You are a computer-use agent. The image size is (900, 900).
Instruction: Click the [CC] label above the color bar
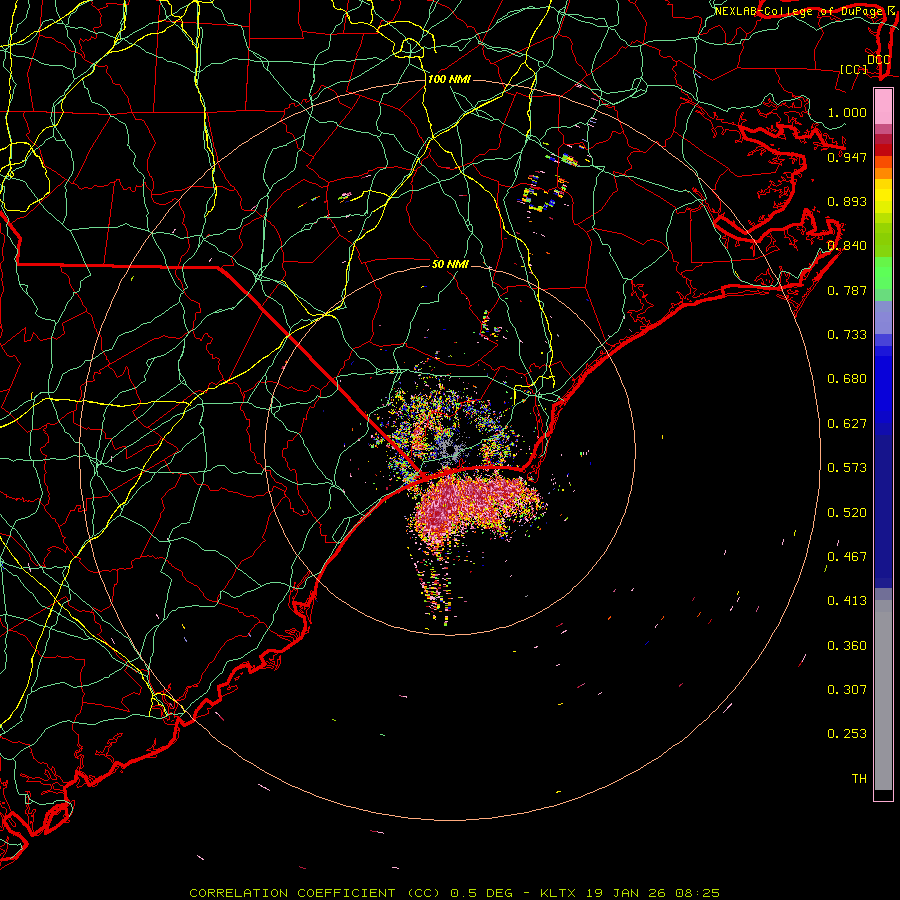click(854, 69)
